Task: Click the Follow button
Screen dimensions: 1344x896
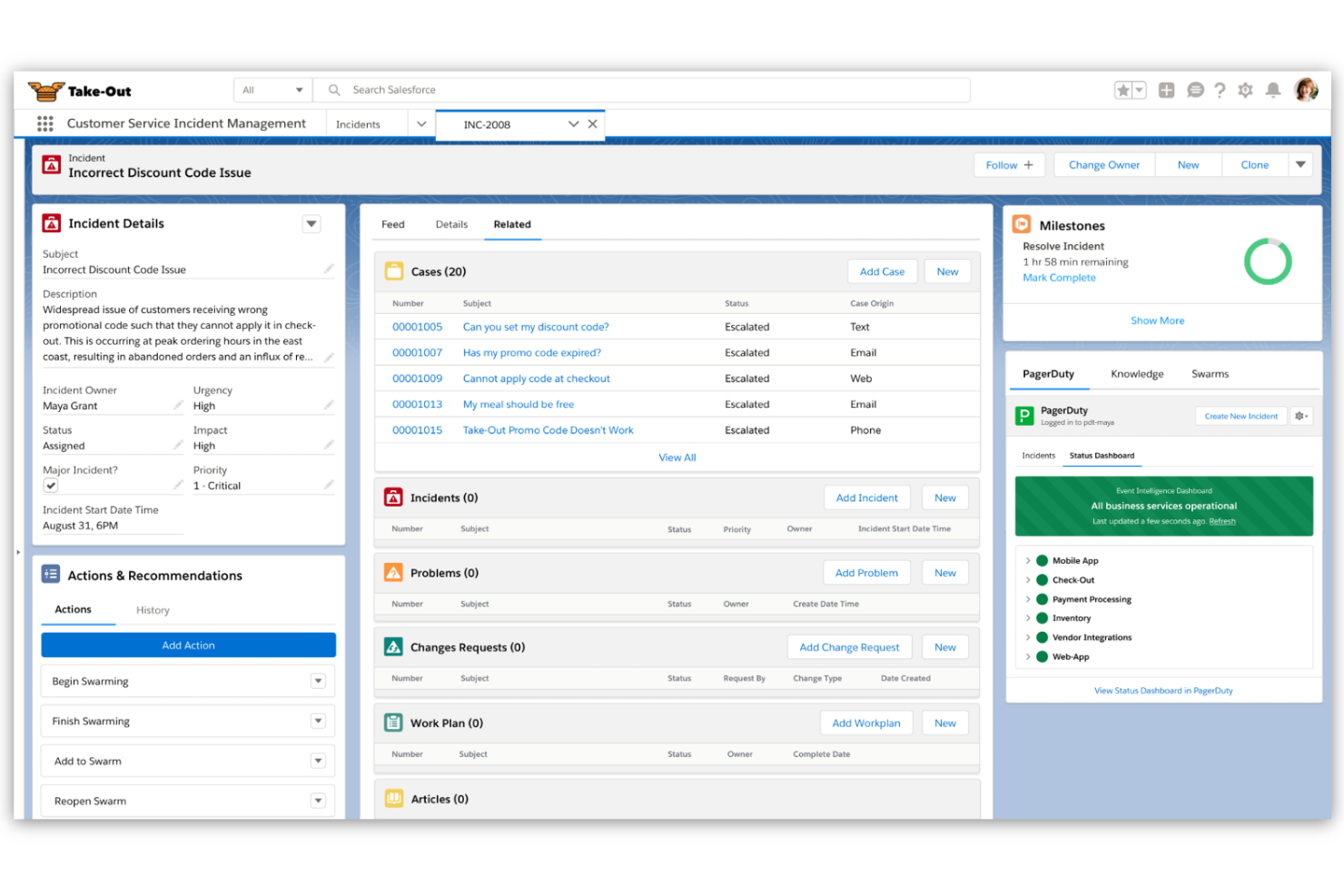Action: [x=1010, y=165]
